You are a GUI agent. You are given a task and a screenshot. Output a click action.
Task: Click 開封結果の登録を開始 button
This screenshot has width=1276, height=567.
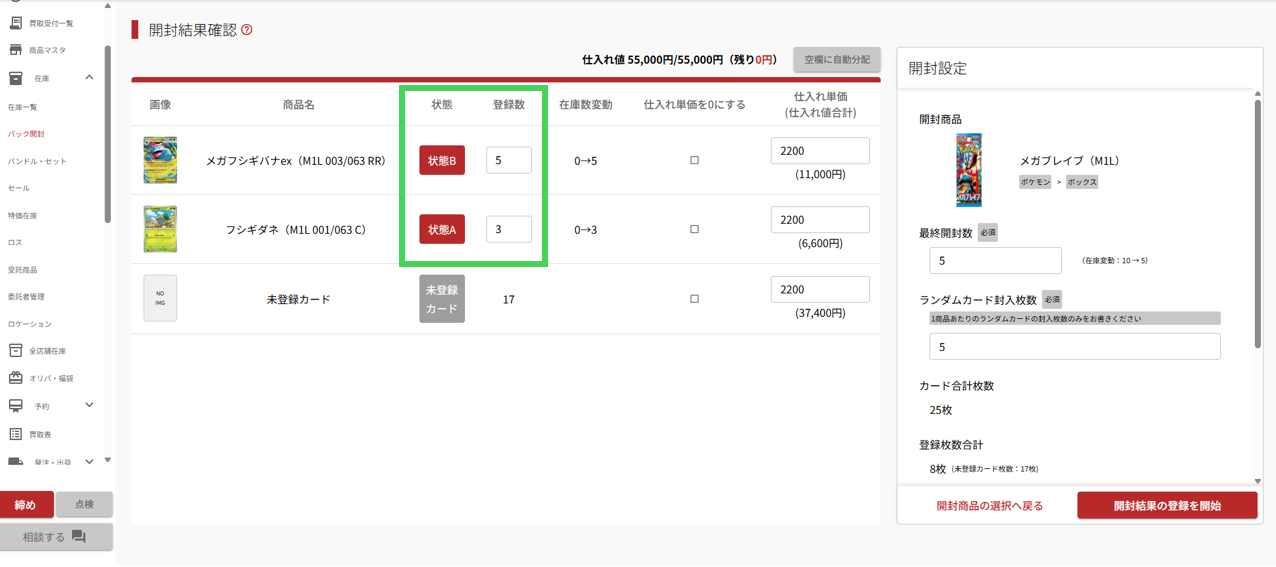(1167, 506)
